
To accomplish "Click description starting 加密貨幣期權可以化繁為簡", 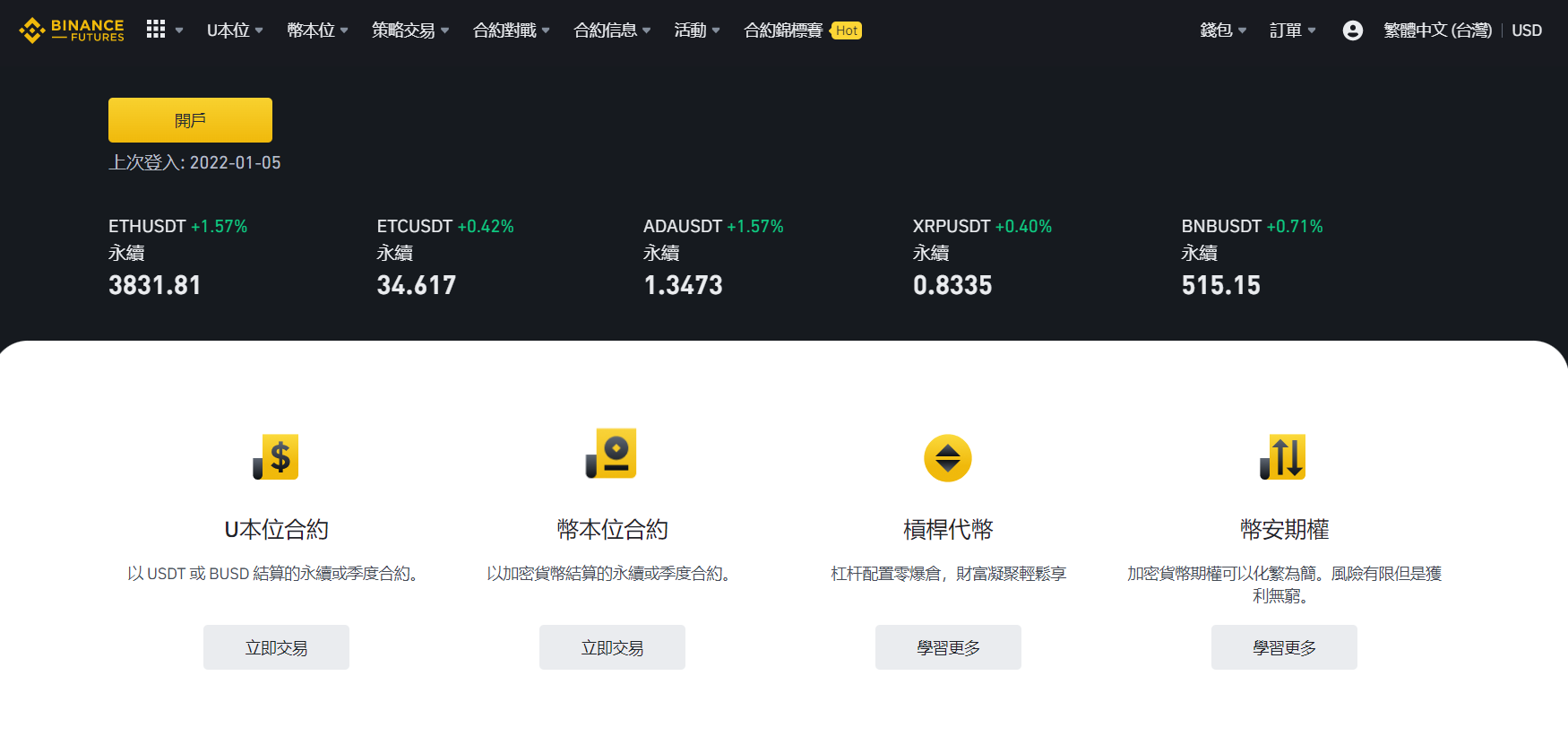I will [x=1284, y=585].
